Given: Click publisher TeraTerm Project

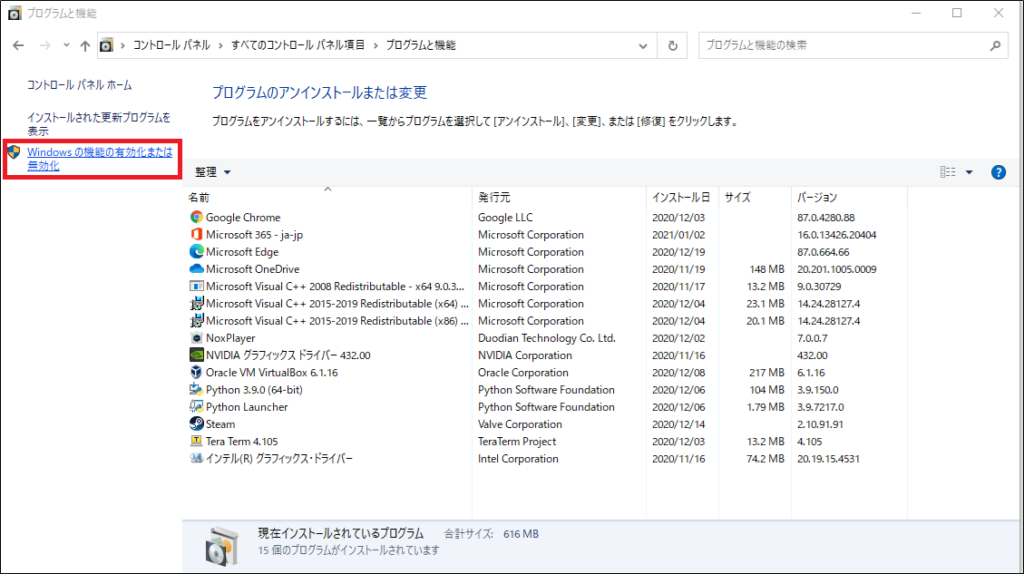Looking at the screenshot, I should pyautogui.click(x=517, y=441).
